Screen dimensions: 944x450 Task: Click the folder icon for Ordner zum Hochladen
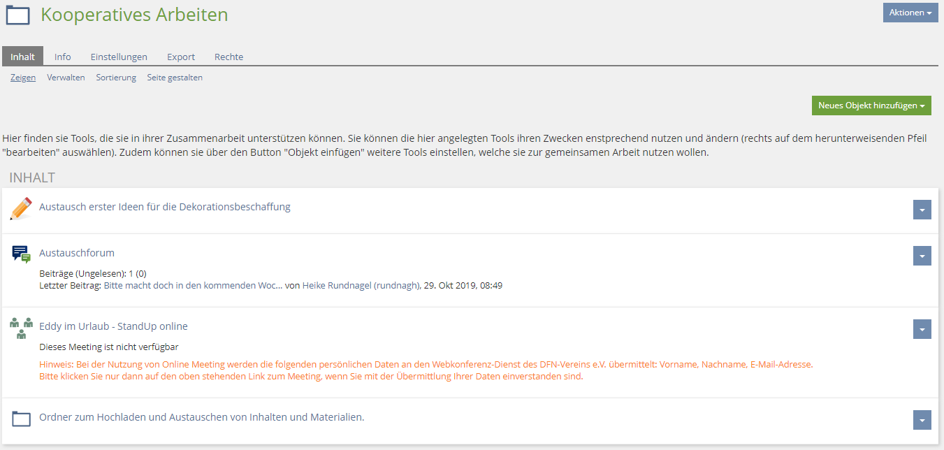21,418
